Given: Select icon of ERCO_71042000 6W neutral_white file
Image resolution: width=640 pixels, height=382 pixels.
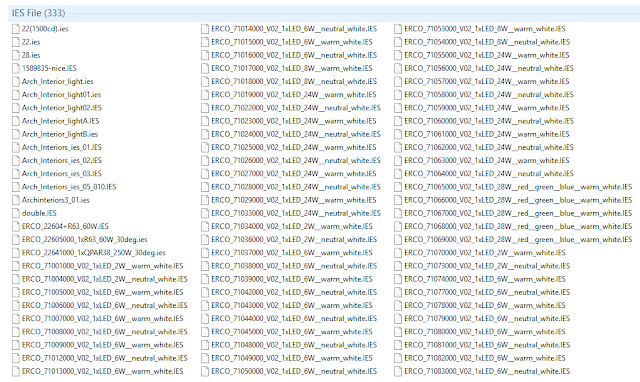Looking at the screenshot, I should pos(205,292).
